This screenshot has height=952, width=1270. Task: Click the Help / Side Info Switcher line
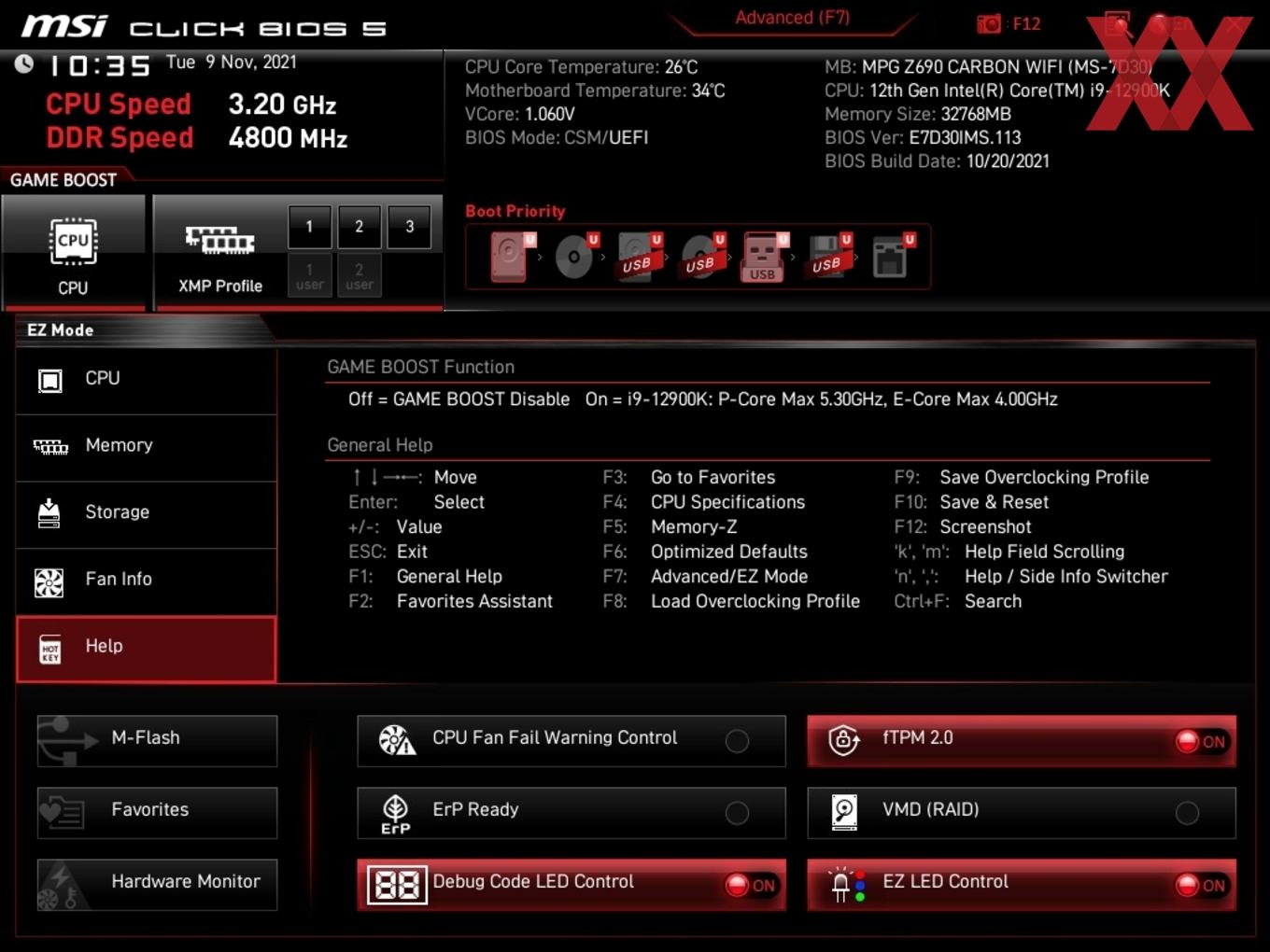point(1031,577)
